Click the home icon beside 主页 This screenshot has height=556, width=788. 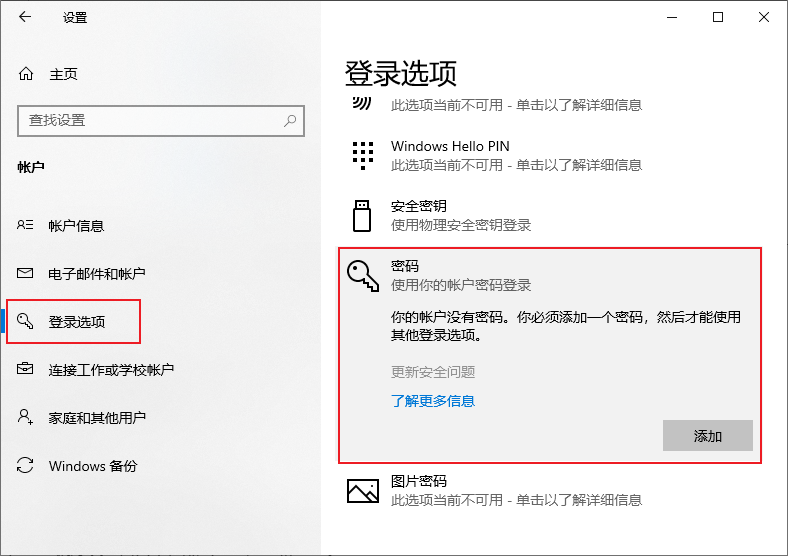coord(26,74)
